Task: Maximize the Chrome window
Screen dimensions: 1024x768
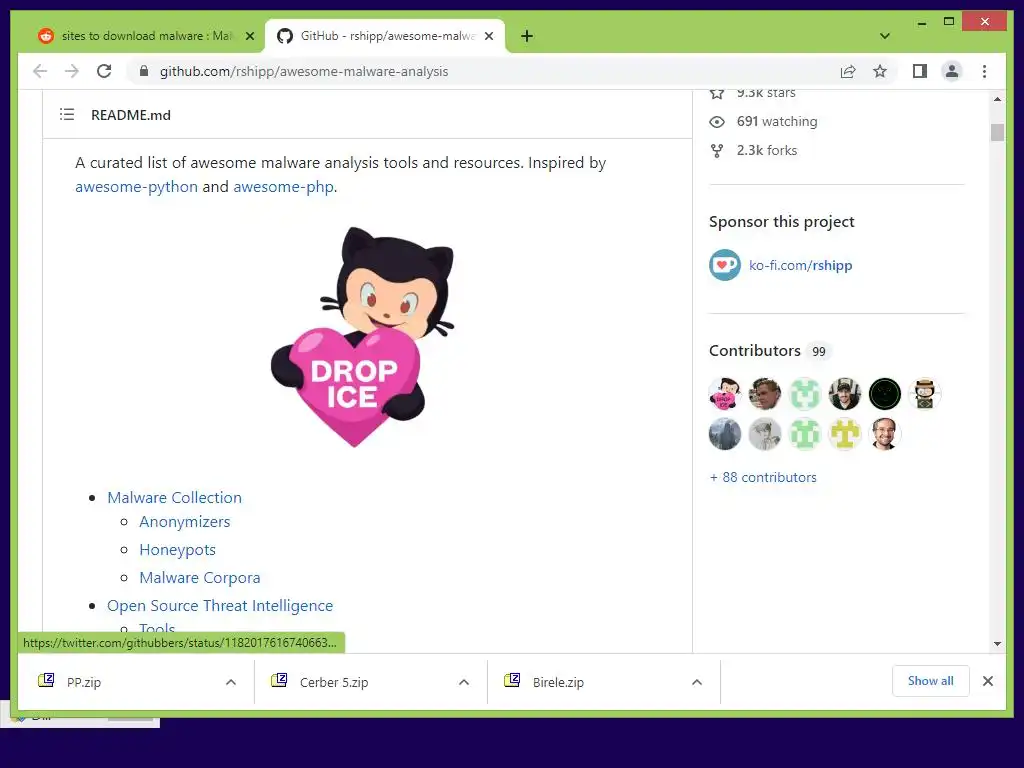Action: (x=949, y=22)
